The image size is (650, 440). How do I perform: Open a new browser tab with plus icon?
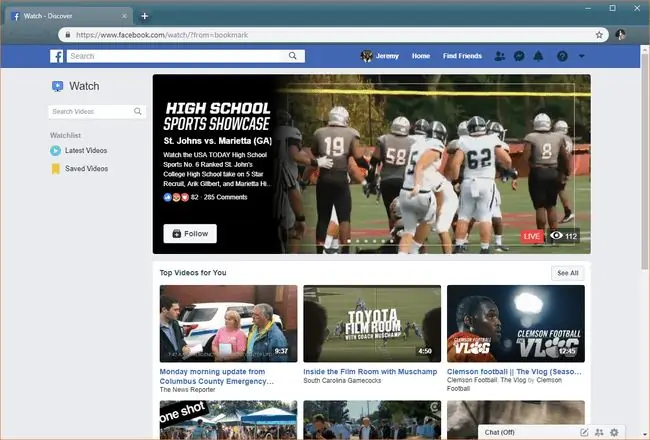[145, 16]
